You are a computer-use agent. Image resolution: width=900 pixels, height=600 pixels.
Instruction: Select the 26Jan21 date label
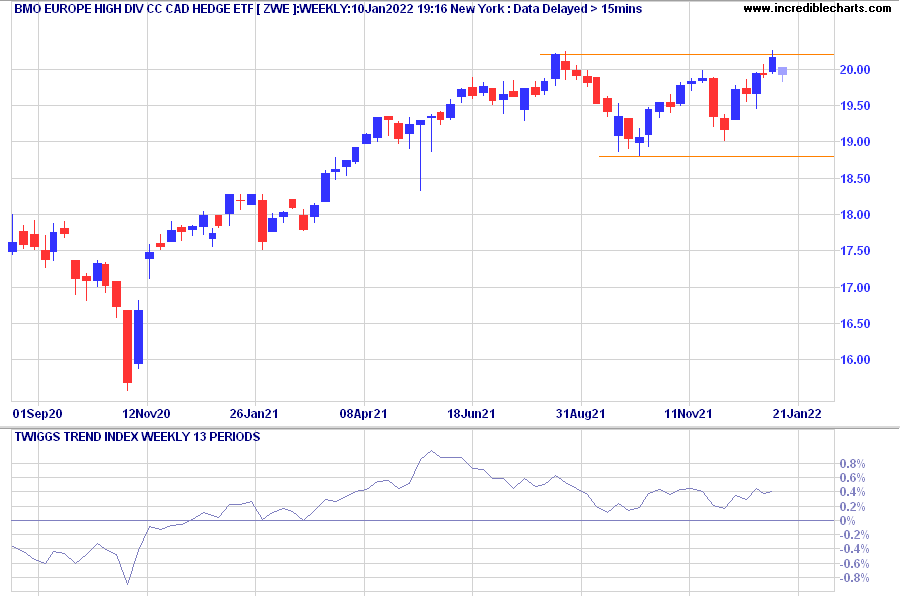click(254, 414)
